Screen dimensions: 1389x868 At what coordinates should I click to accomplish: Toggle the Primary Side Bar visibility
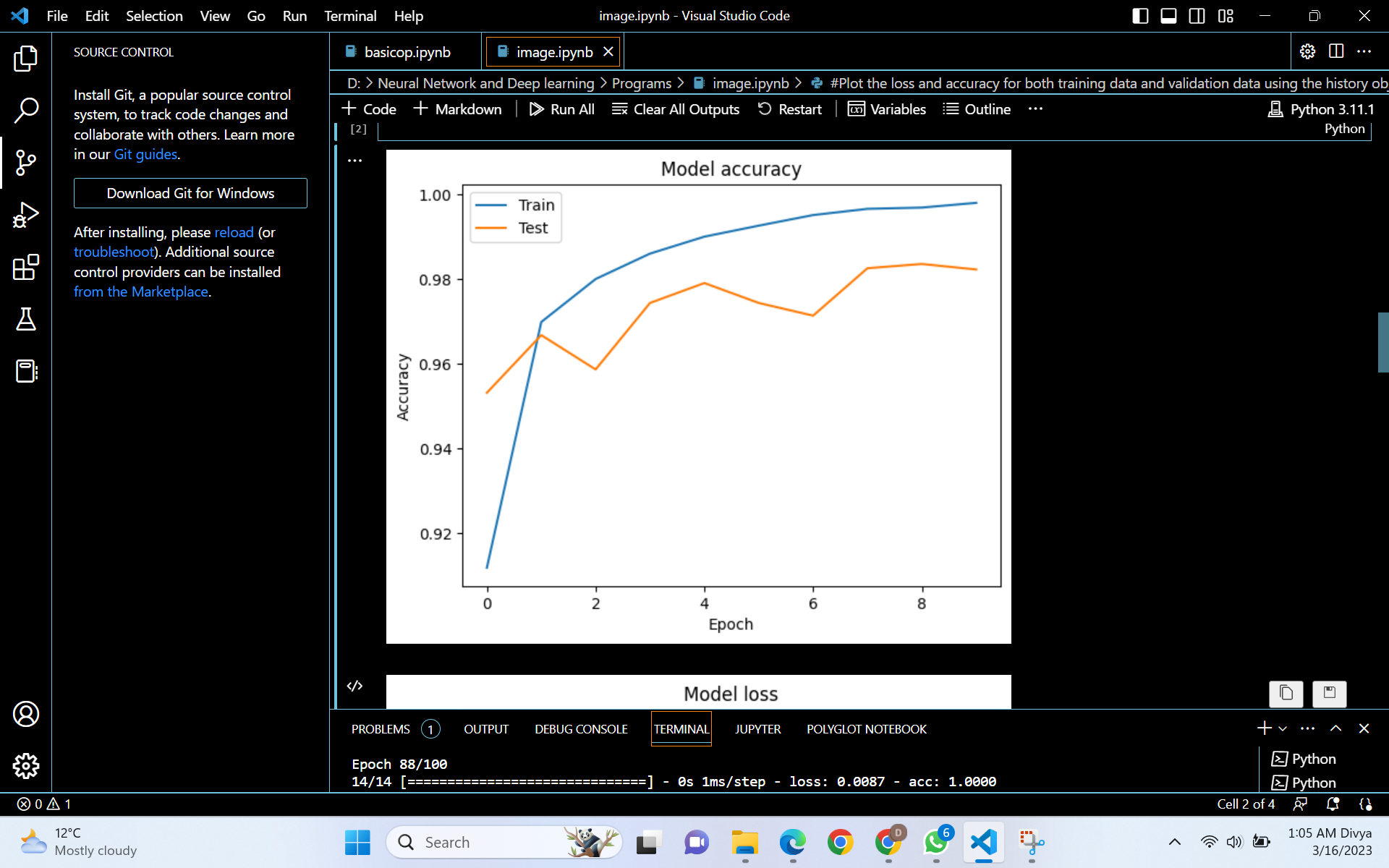tap(1140, 15)
